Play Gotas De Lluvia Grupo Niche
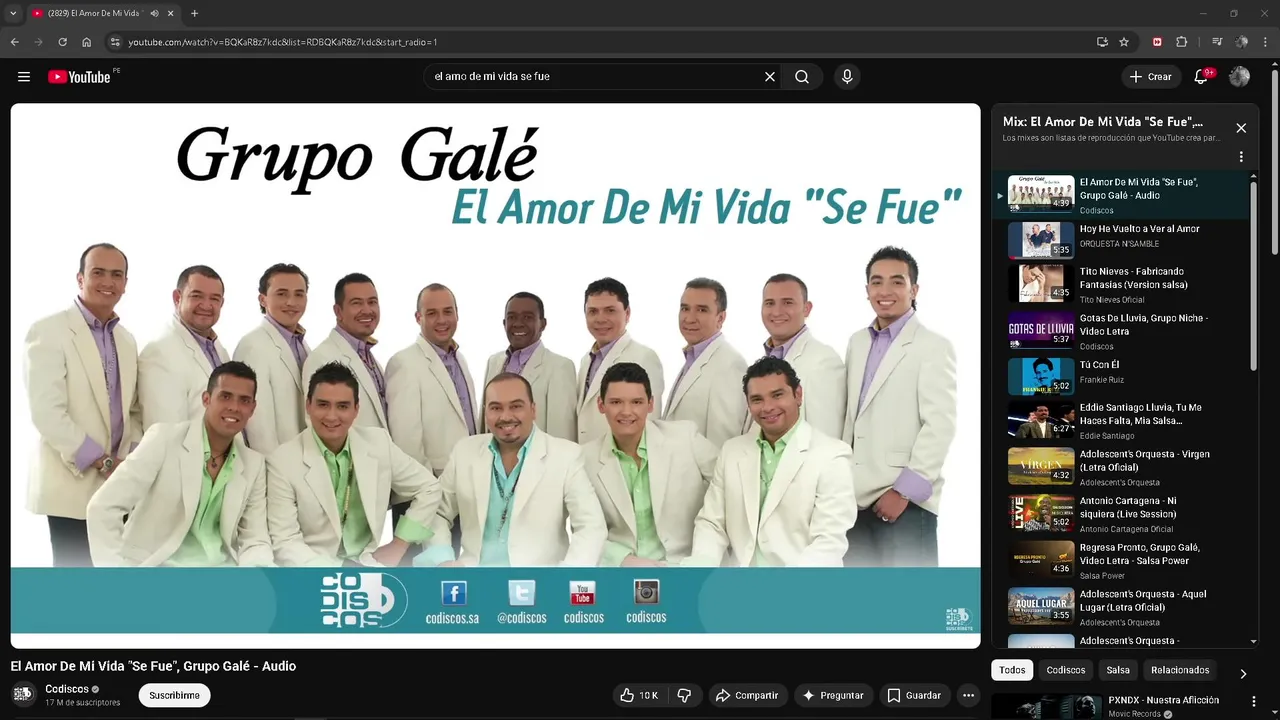This screenshot has height=720, width=1280. click(x=1120, y=330)
